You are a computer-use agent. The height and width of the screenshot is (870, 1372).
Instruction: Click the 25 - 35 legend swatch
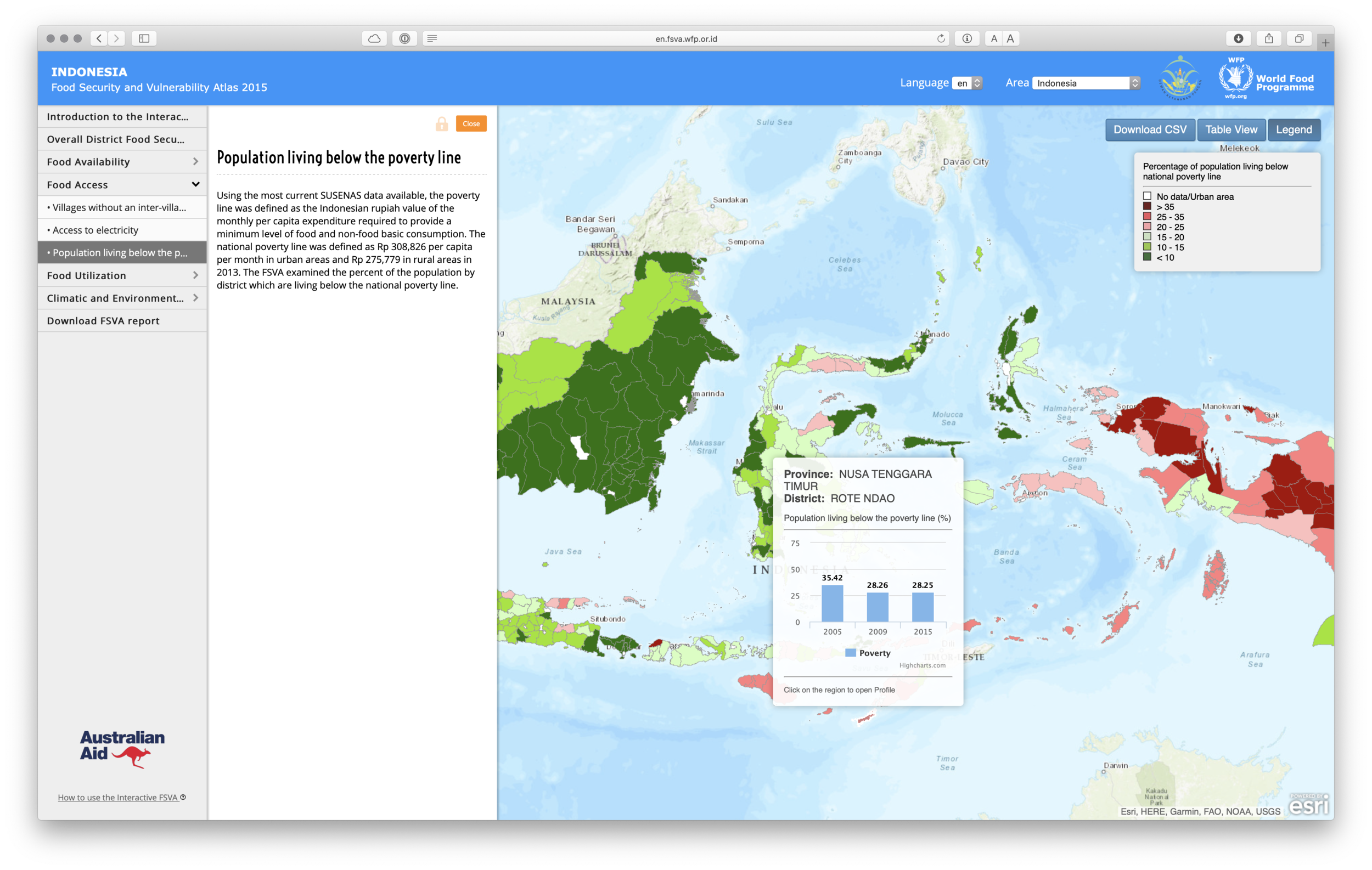[x=1147, y=217]
